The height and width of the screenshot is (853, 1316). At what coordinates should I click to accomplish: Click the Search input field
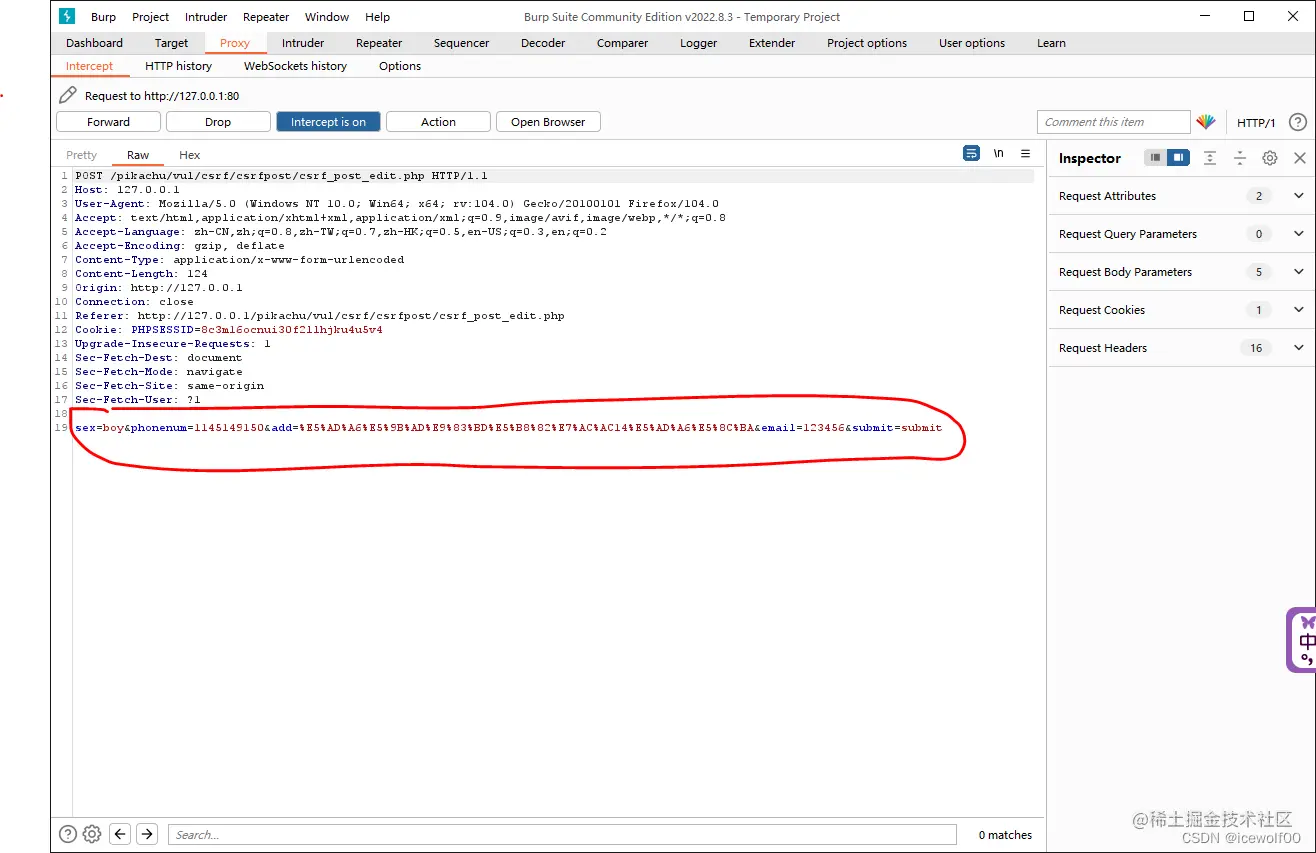click(x=564, y=834)
